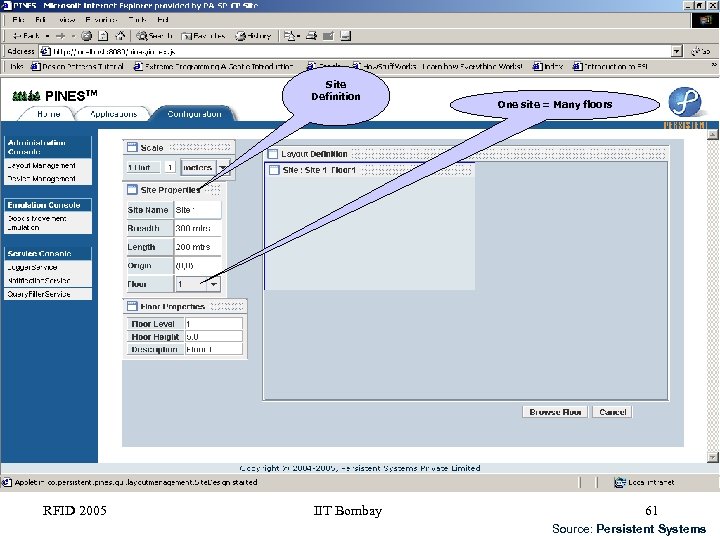The height and width of the screenshot is (540, 720).
Task: Open the History toolbar button
Action: (253, 35)
